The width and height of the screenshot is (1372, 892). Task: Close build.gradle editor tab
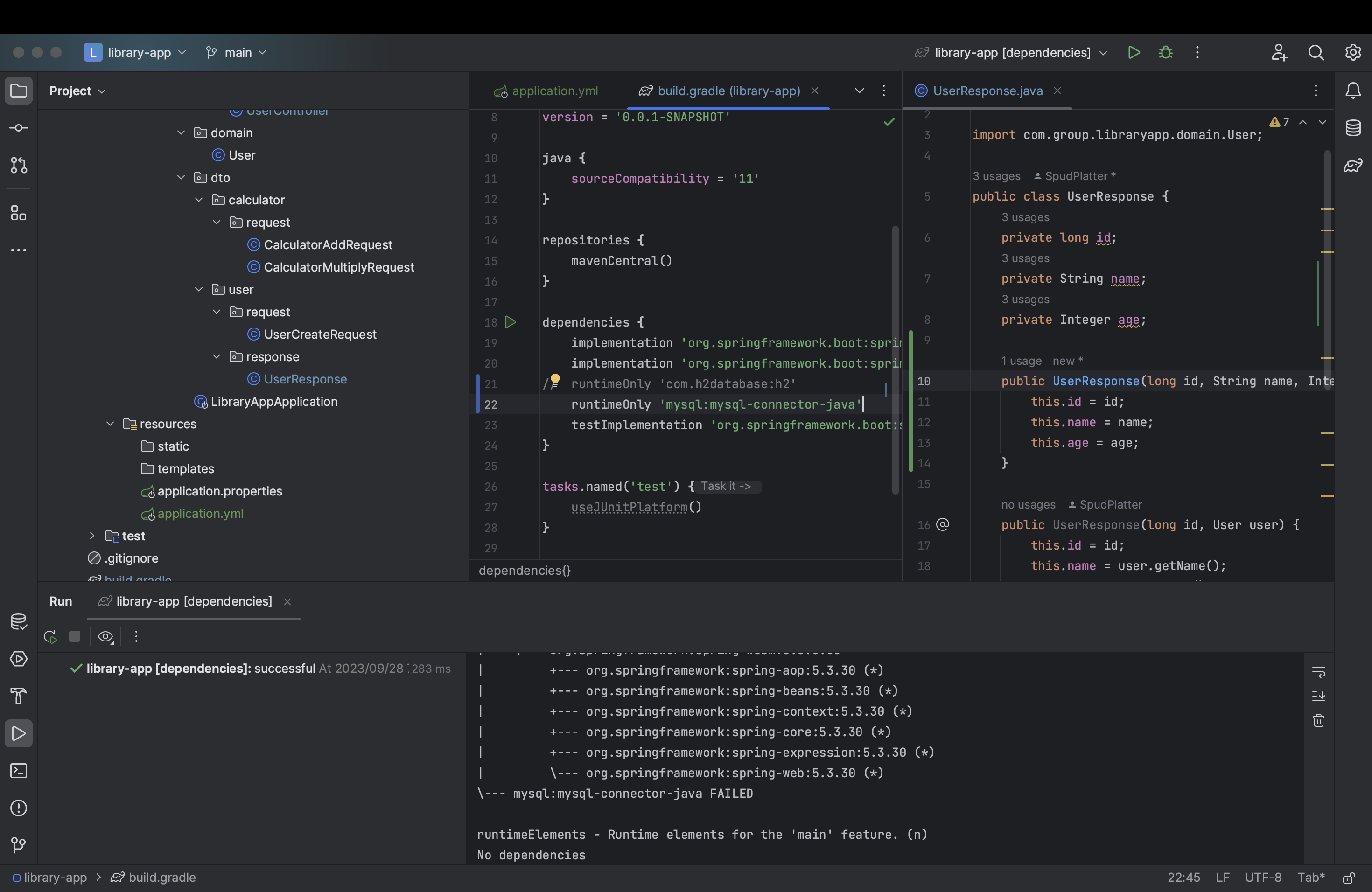coord(814,91)
